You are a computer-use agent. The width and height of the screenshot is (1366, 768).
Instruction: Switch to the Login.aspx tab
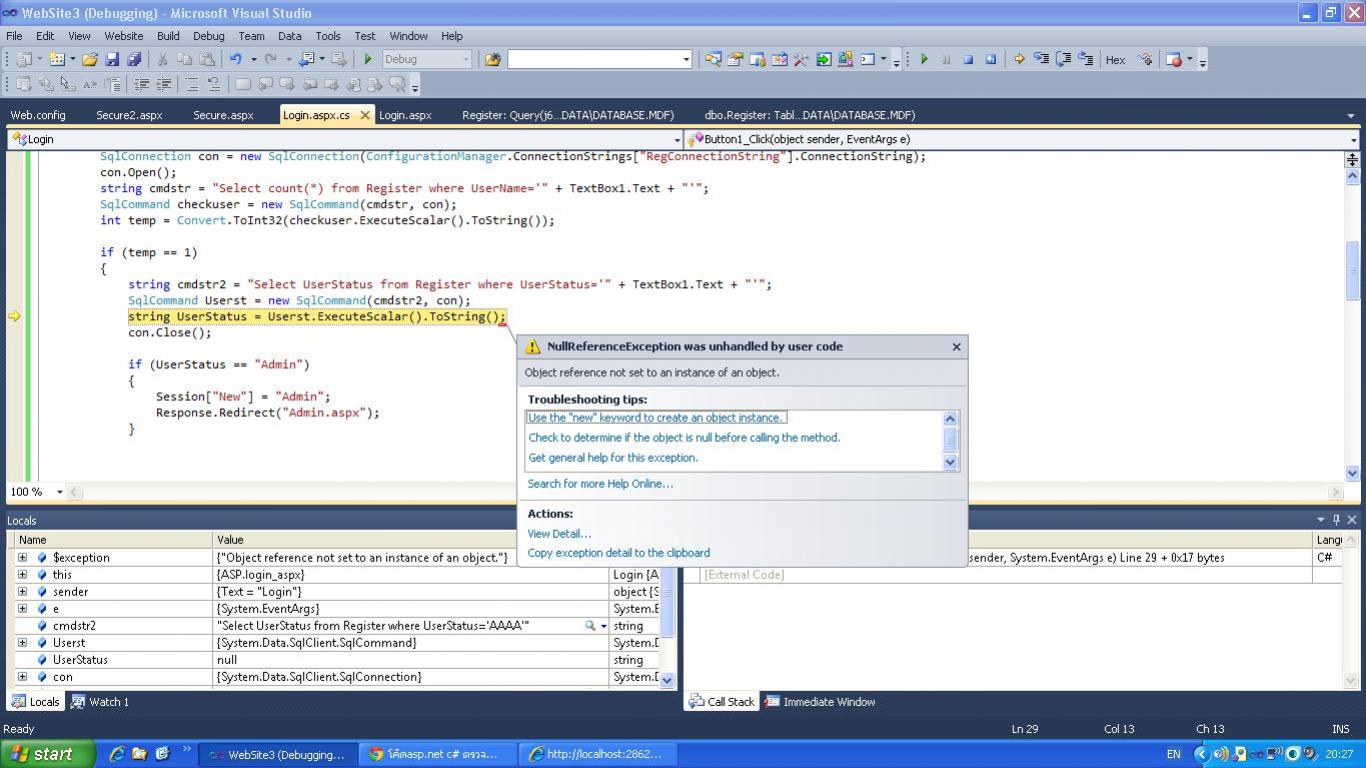click(x=405, y=115)
